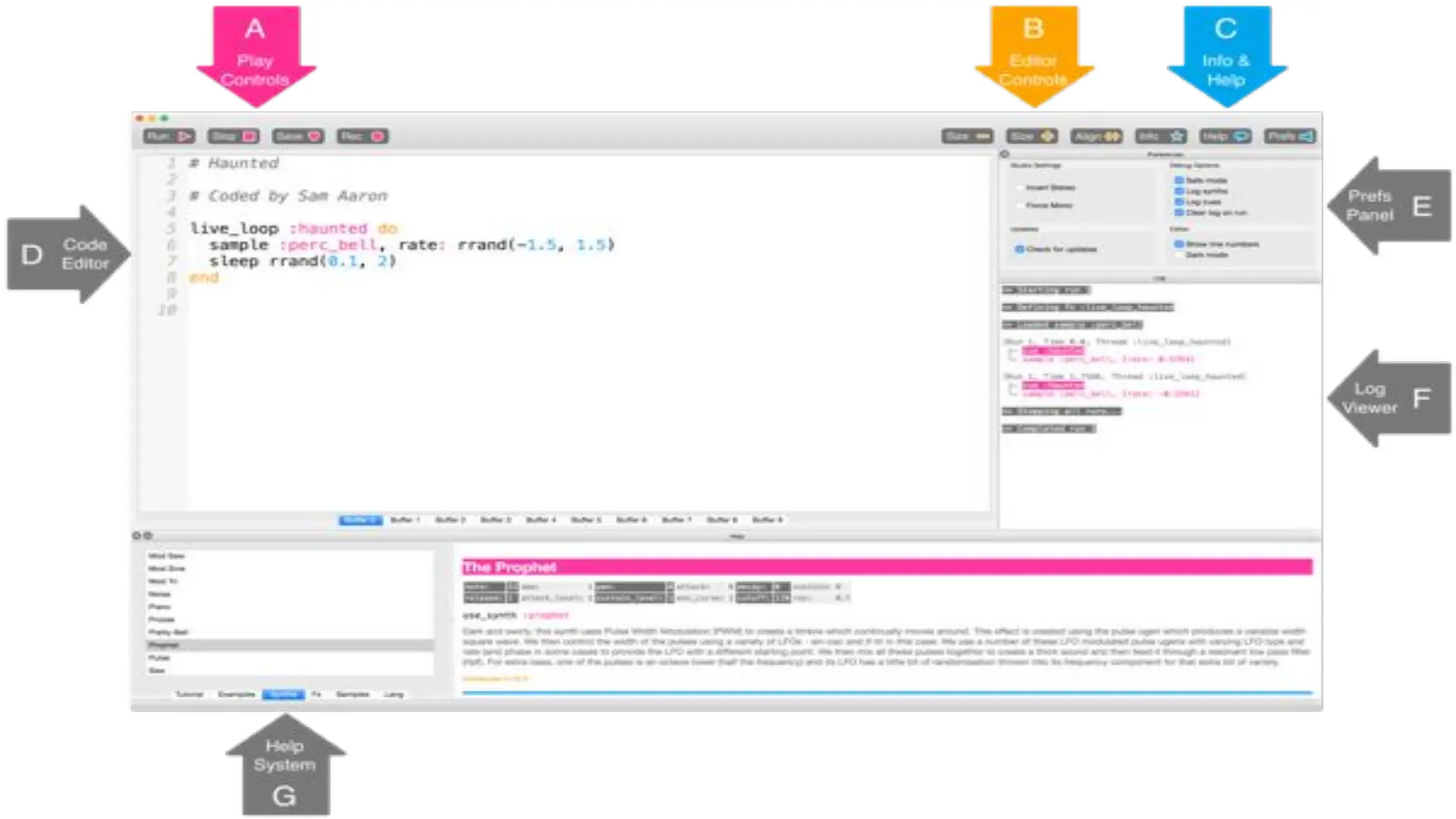Click the Clear log on run checkbox
The width and height of the screenshot is (1456, 819).
pos(1179,213)
